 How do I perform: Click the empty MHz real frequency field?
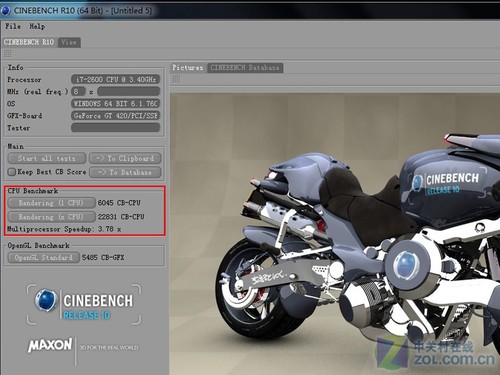point(128,91)
